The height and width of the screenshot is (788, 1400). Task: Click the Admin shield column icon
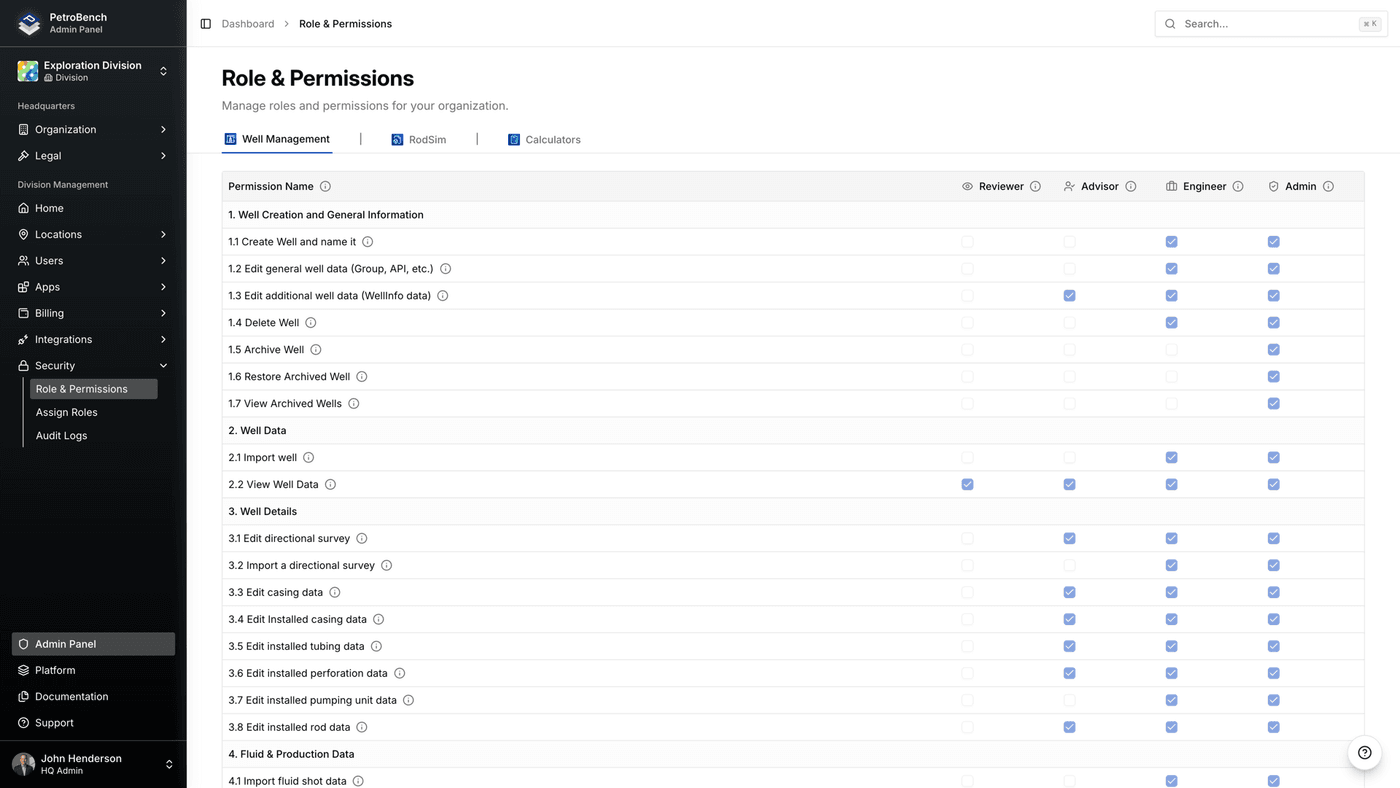[1273, 186]
